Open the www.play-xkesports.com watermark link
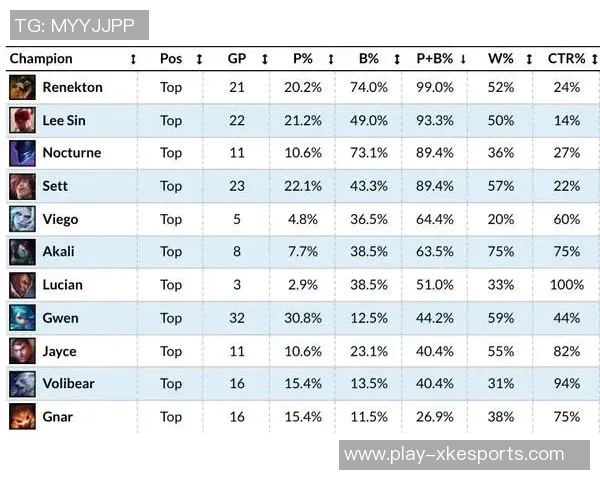Screen dimensions: 600x480 coord(454,455)
